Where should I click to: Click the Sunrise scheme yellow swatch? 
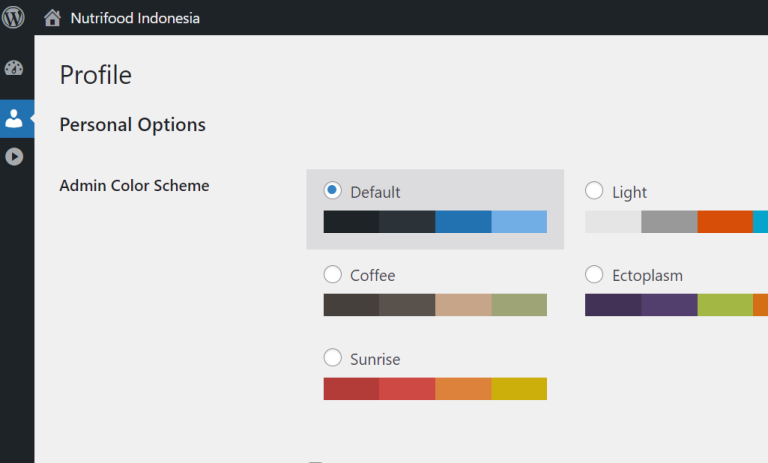(519, 388)
